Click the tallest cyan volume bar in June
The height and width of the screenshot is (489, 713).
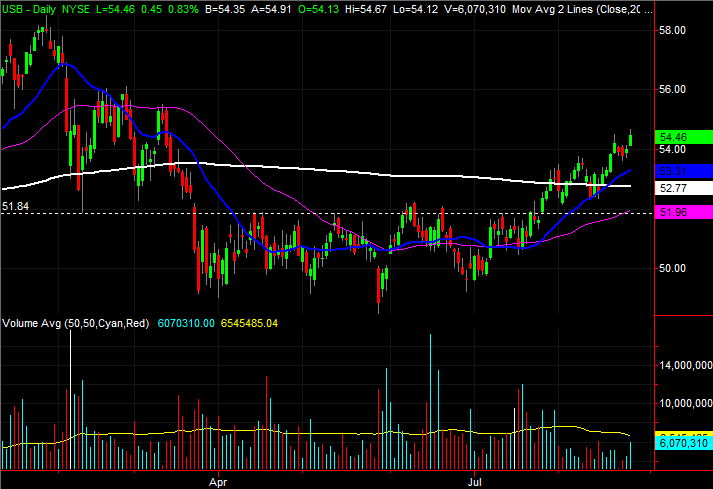pos(430,402)
